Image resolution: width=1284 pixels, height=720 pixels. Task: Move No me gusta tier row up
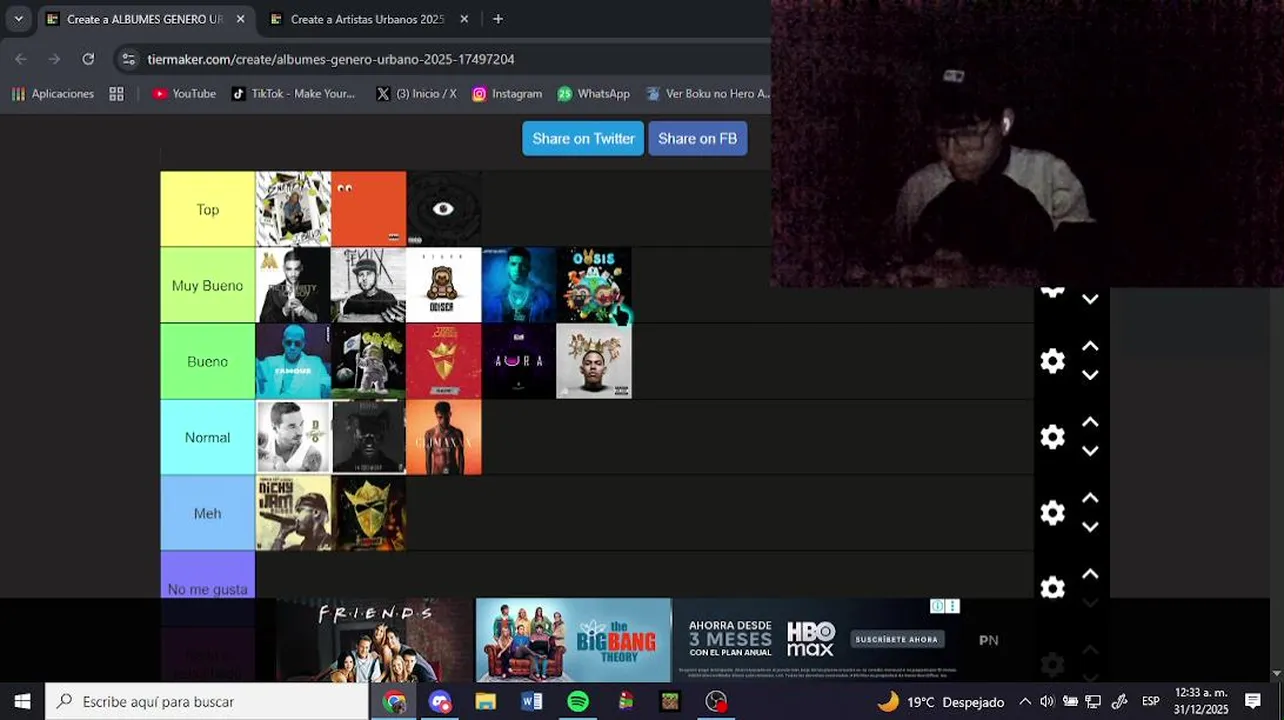pos(1090,574)
